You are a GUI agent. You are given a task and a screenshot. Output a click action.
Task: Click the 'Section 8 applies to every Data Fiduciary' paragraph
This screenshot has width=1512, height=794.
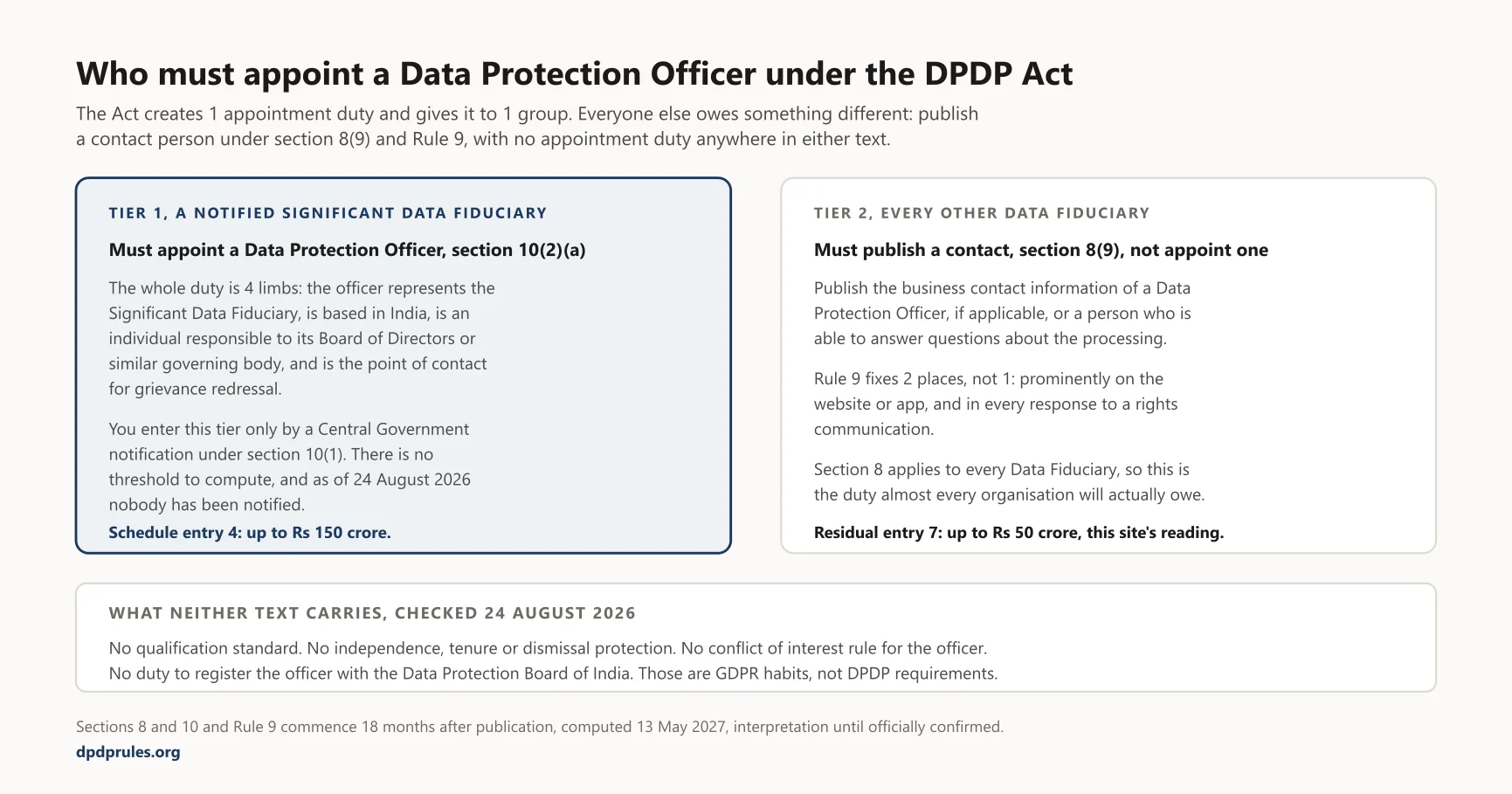pos(1009,482)
